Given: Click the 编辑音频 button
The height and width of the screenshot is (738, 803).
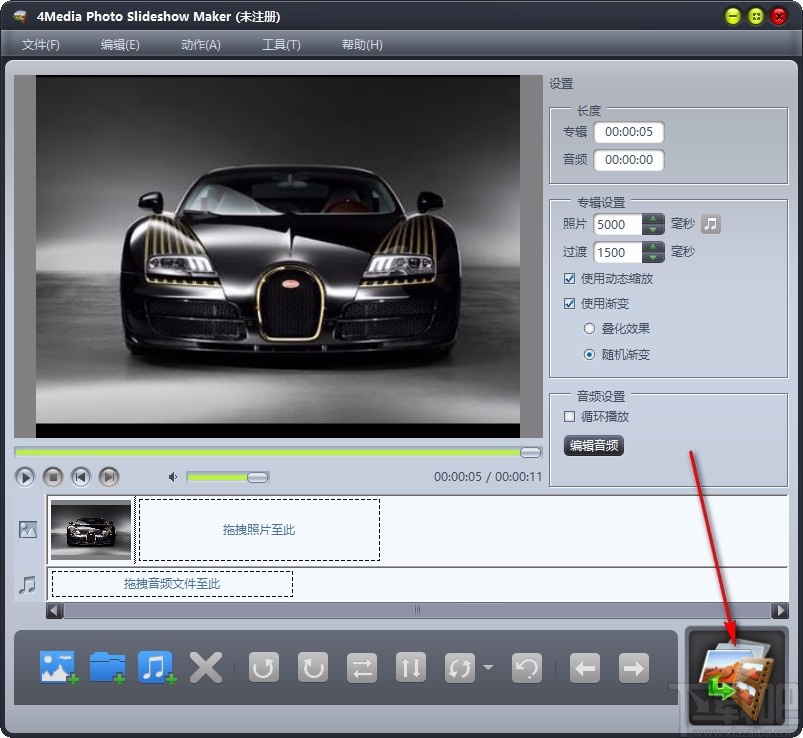Looking at the screenshot, I should coord(594,446).
